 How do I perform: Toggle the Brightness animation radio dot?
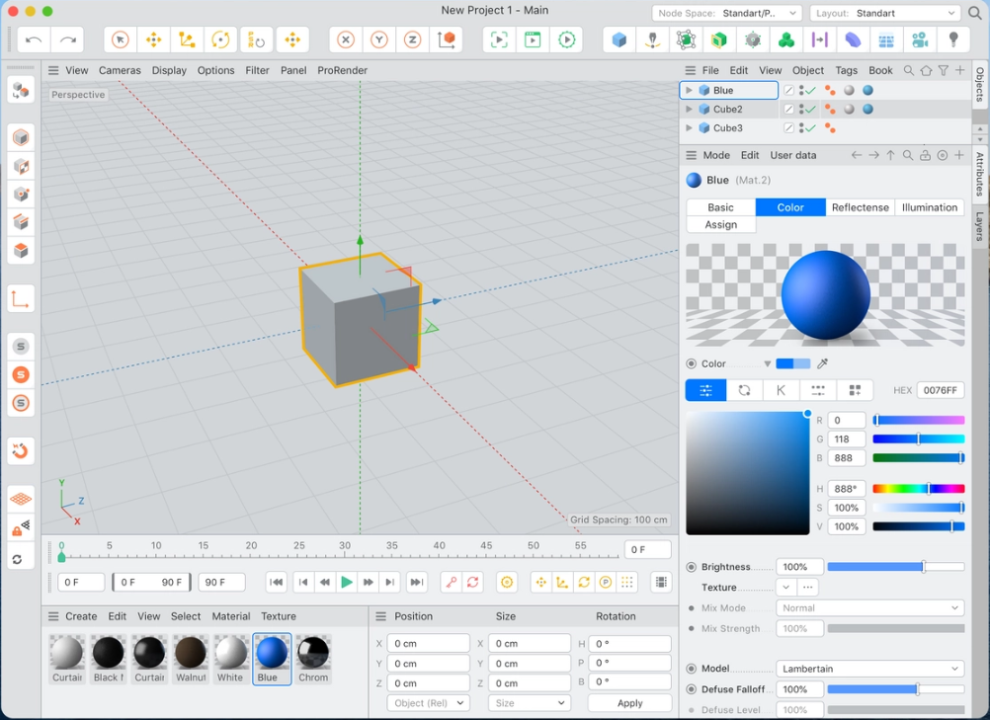[x=691, y=567]
